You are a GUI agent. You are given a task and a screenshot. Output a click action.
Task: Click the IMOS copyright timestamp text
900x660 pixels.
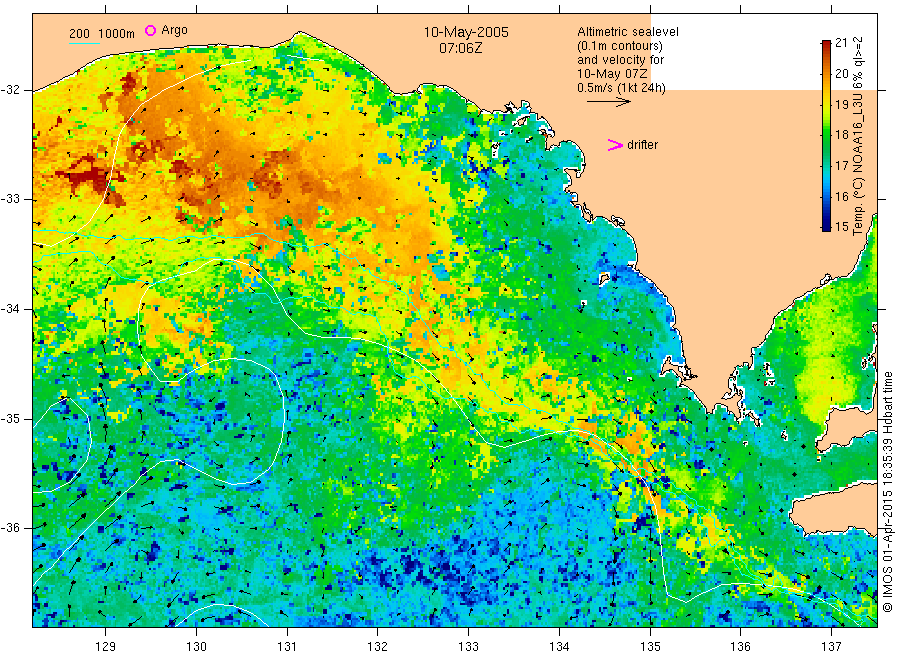tap(887, 492)
